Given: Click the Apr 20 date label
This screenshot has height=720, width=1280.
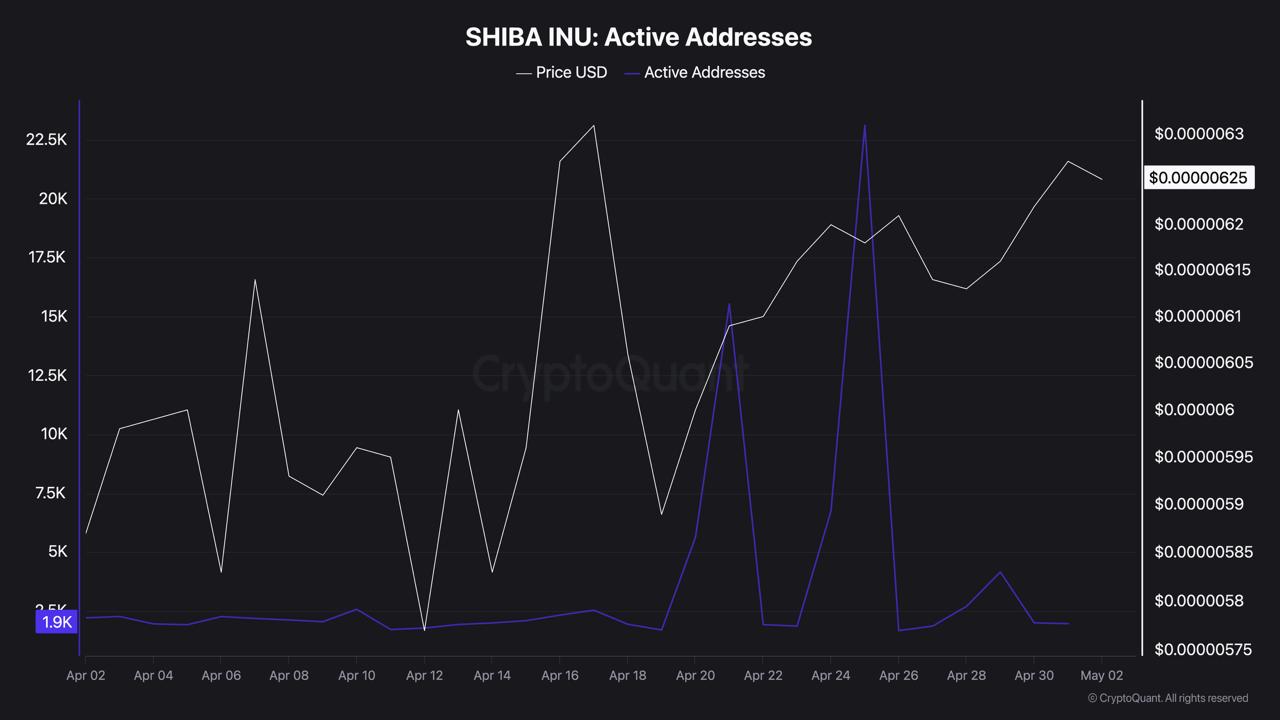Looking at the screenshot, I should [695, 676].
